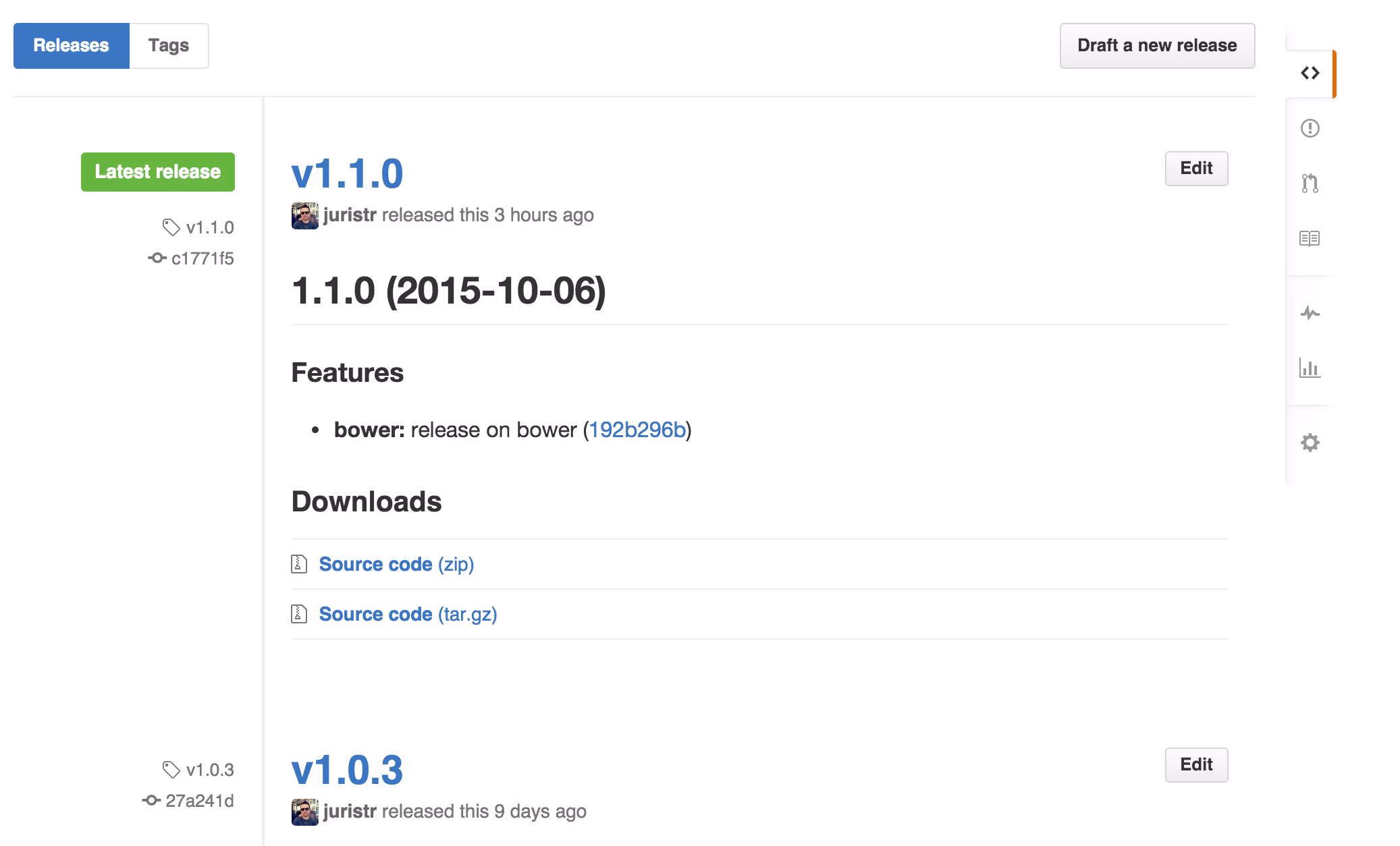Select the Releases tab
The width and height of the screenshot is (1400, 846).
click(x=71, y=46)
